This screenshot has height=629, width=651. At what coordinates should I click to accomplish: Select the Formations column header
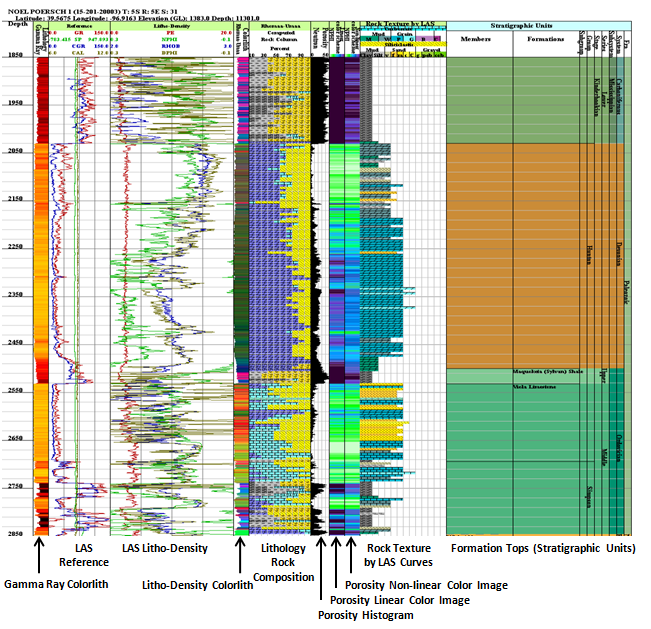(546, 39)
